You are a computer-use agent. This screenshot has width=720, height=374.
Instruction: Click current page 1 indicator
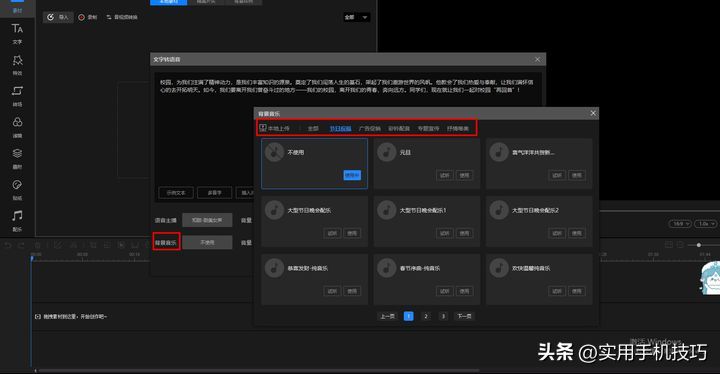pyautogui.click(x=408, y=316)
